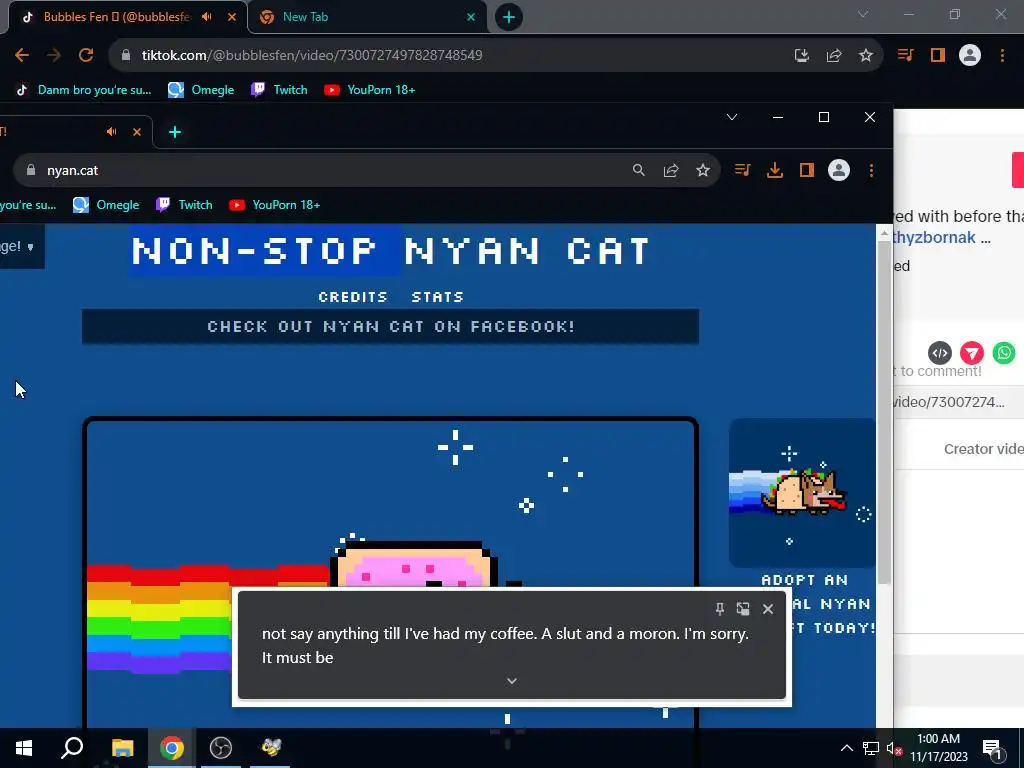Open side panel in nyan.cat window
1024x768 pixels.
[807, 170]
